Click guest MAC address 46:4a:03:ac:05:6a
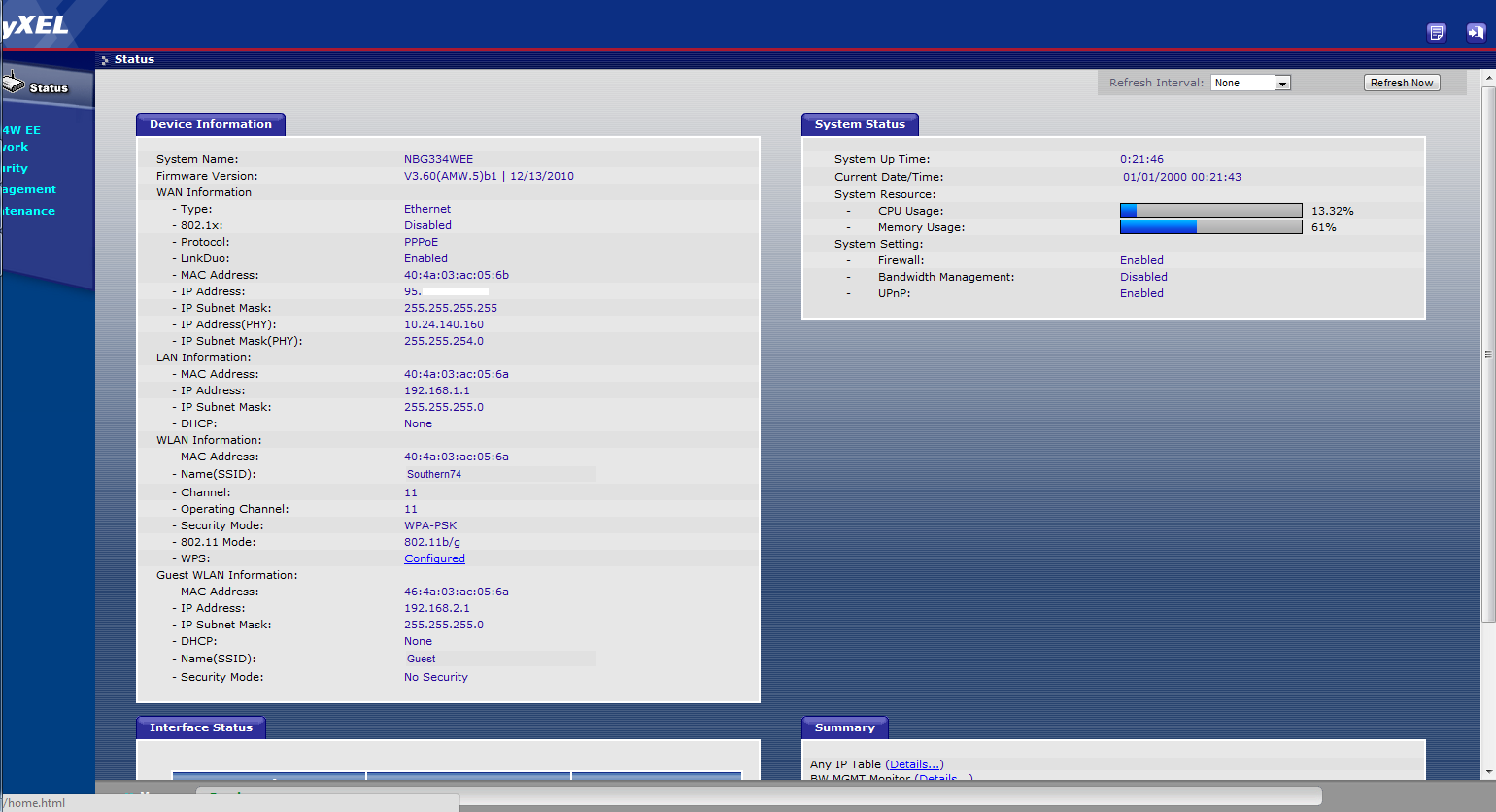Image resolution: width=1496 pixels, height=812 pixels. pyautogui.click(x=457, y=592)
